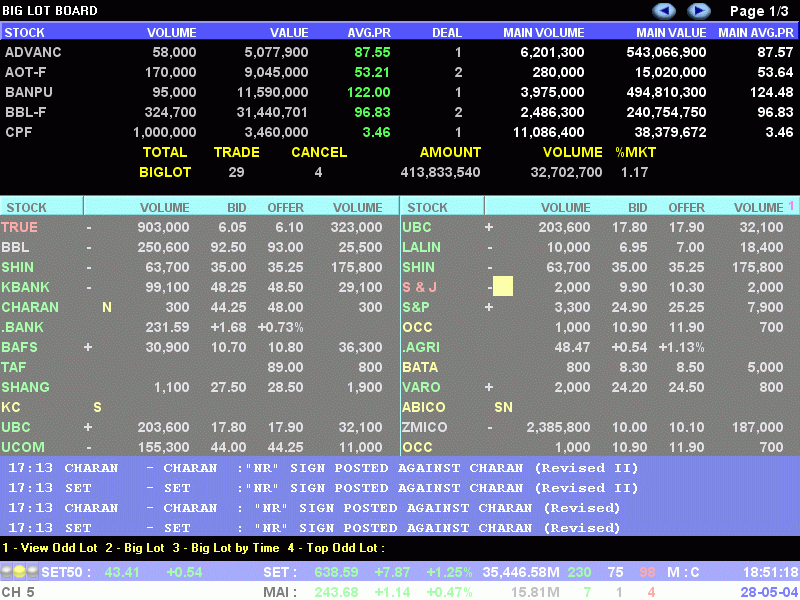Click TRUE bid price 6.05
Viewport: 800px width, 600px height.
(232, 227)
